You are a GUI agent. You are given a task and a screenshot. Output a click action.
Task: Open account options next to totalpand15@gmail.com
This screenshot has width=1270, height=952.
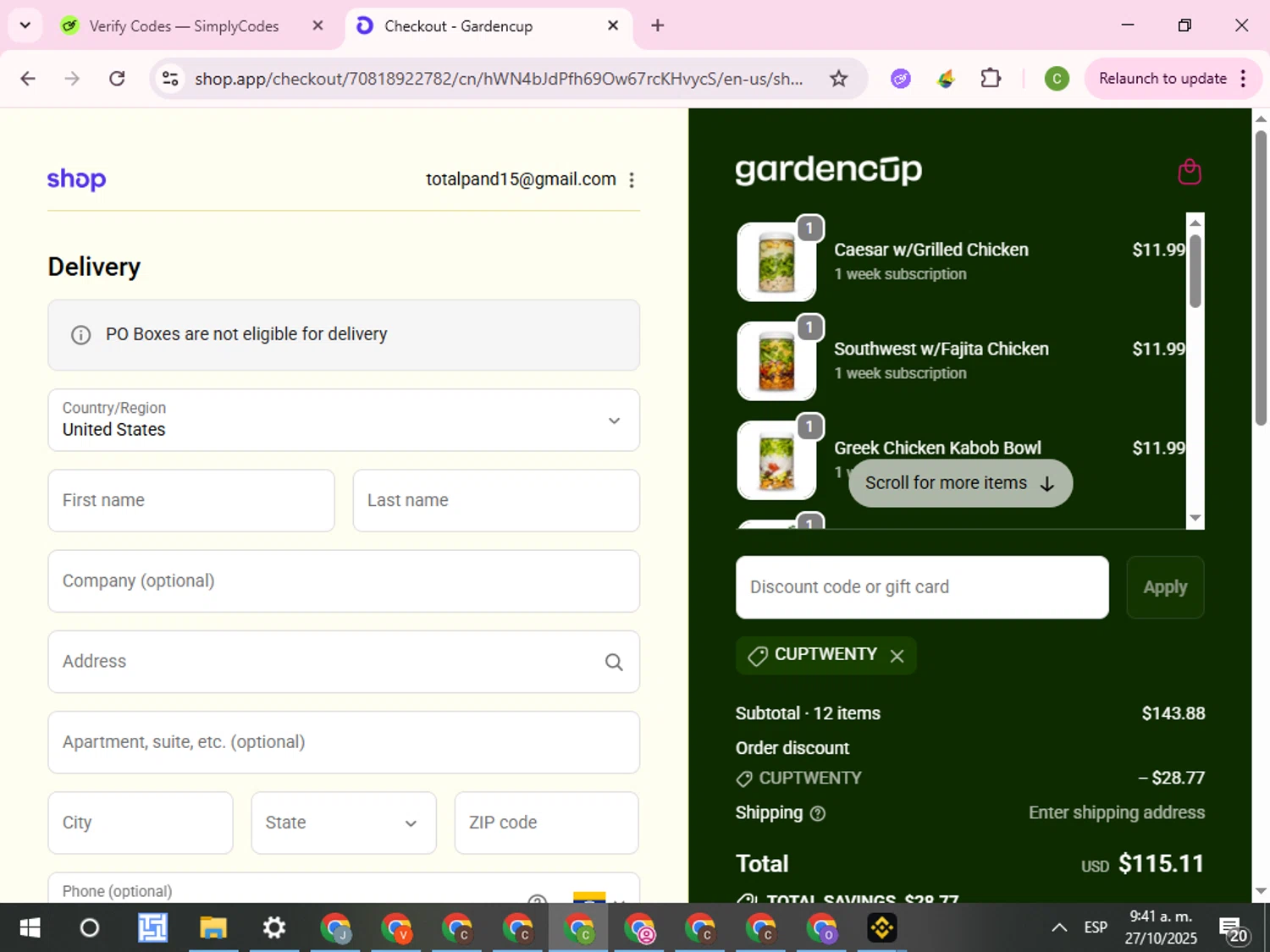click(632, 179)
